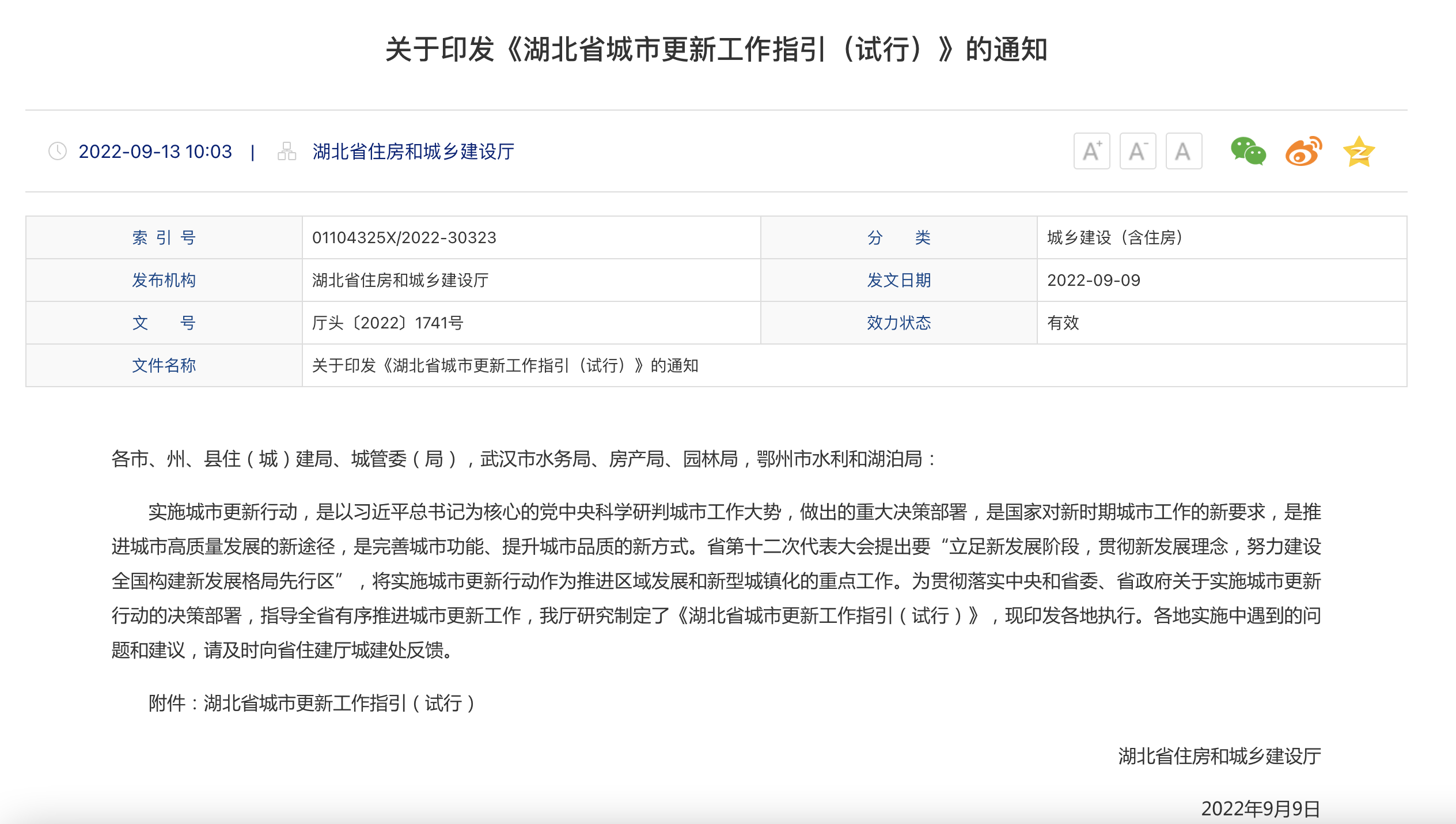Decrease font size with A- button
Viewport: 1456px width, 824px height.
coord(1137,152)
